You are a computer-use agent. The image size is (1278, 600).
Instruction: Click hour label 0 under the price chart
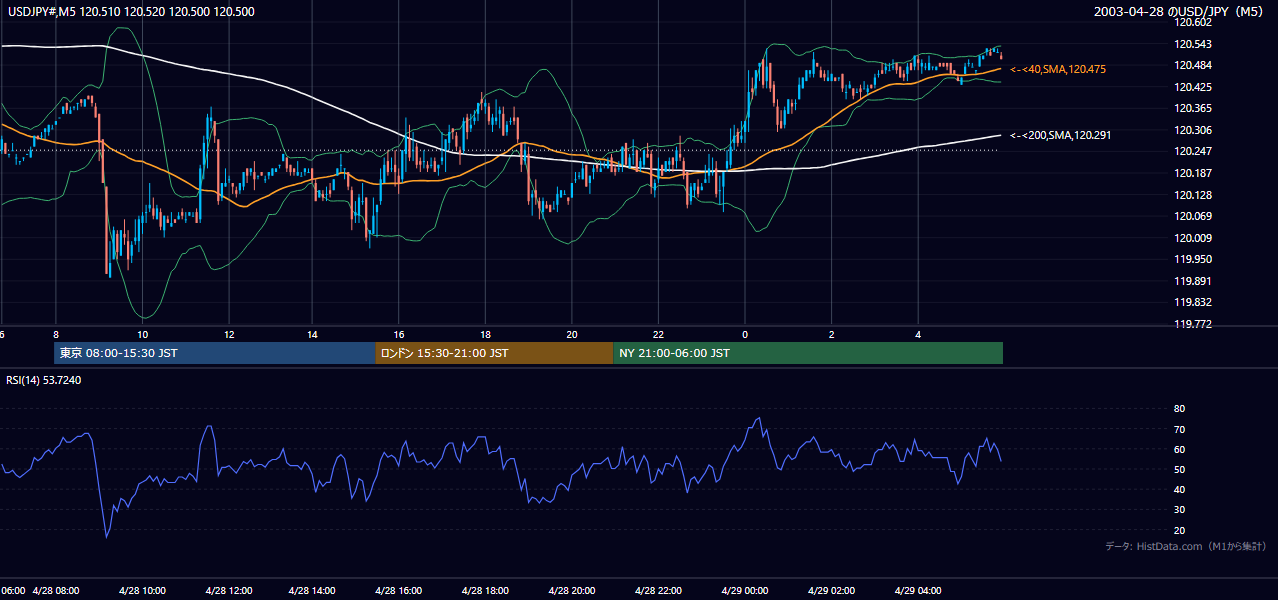pos(745,334)
